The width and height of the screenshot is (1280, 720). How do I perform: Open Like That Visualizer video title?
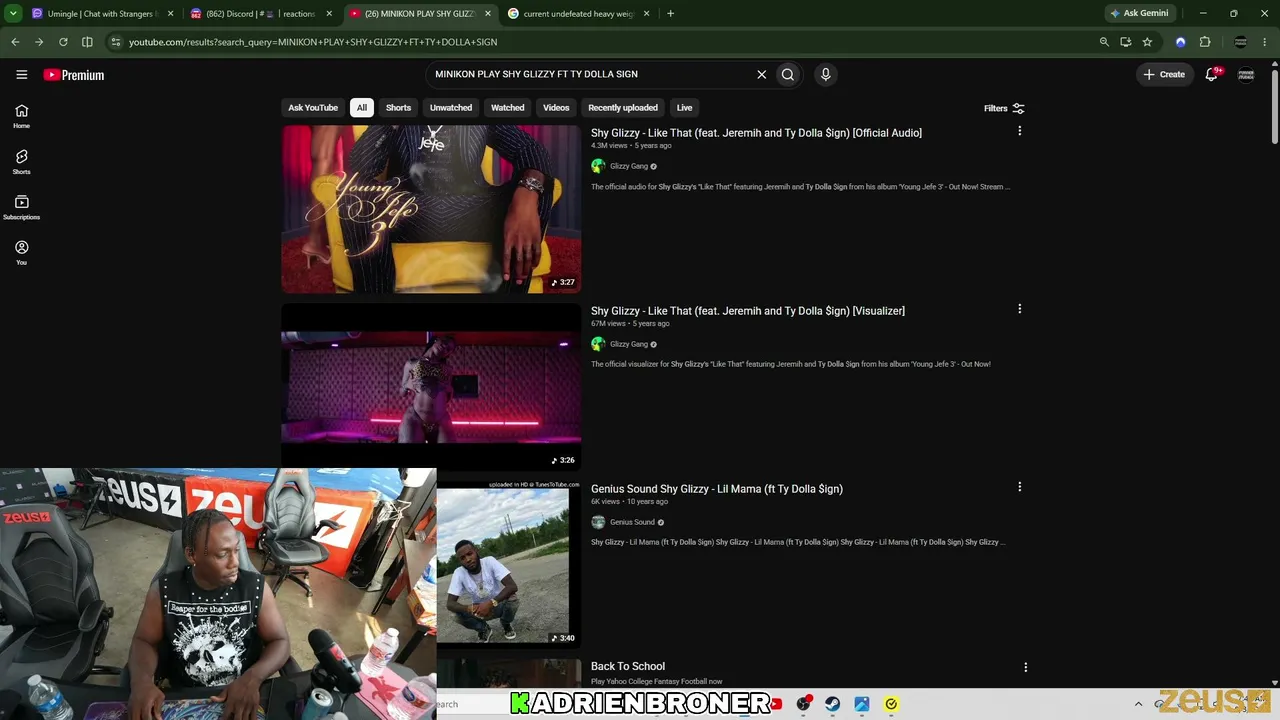coord(748,311)
